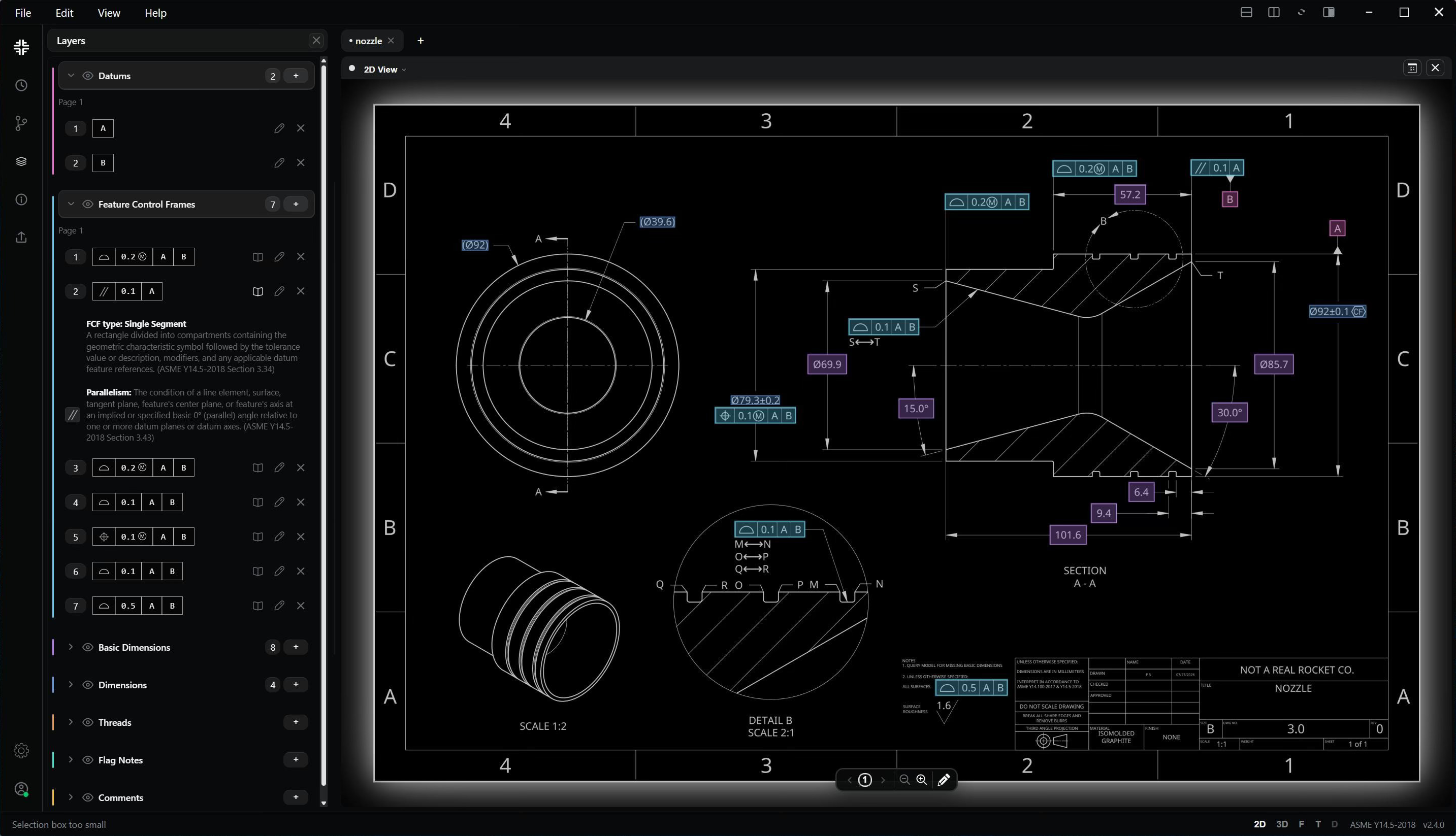
Task: Collapse the Datums group
Action: tap(71, 76)
